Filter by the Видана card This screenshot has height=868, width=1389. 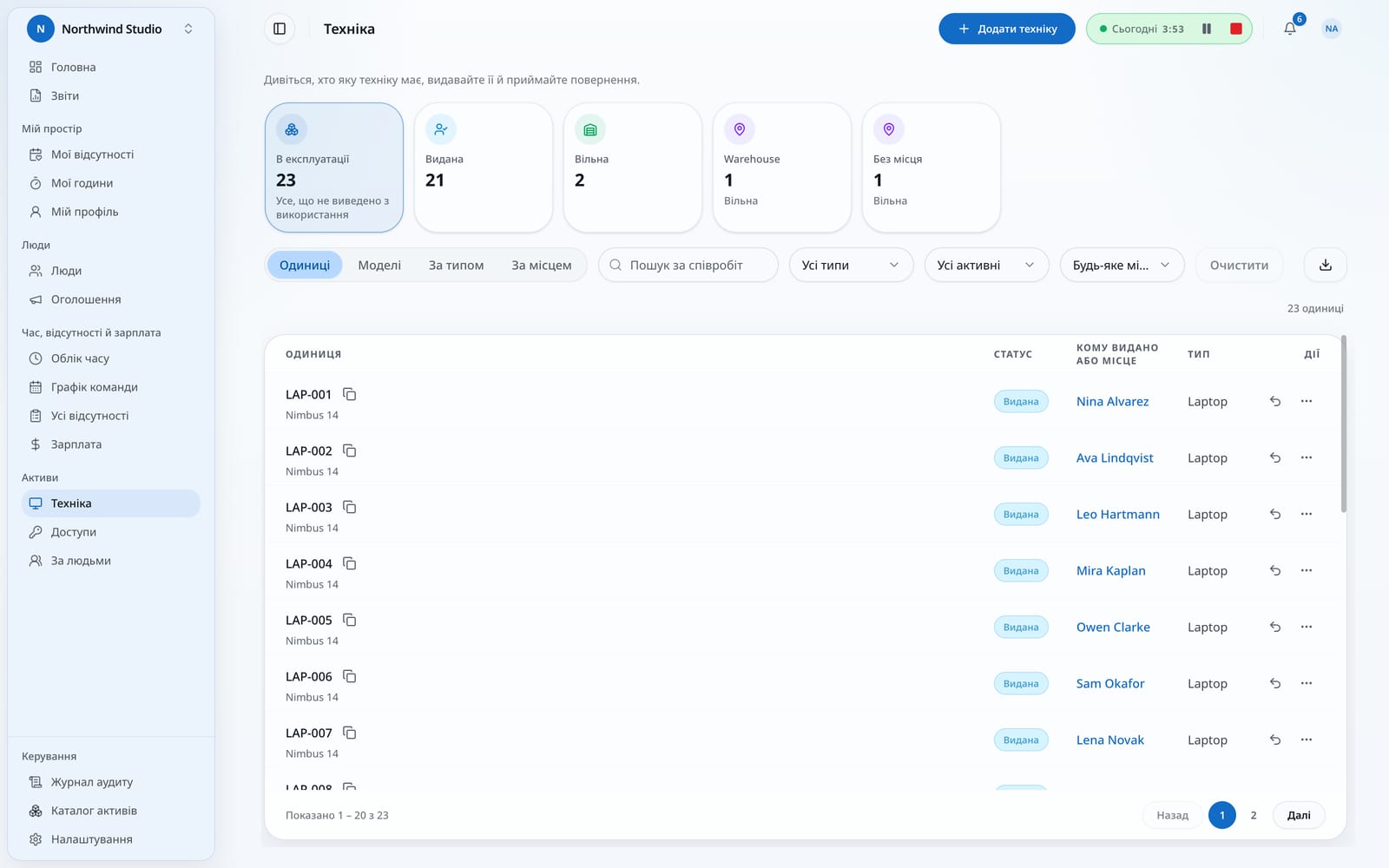tap(484, 168)
